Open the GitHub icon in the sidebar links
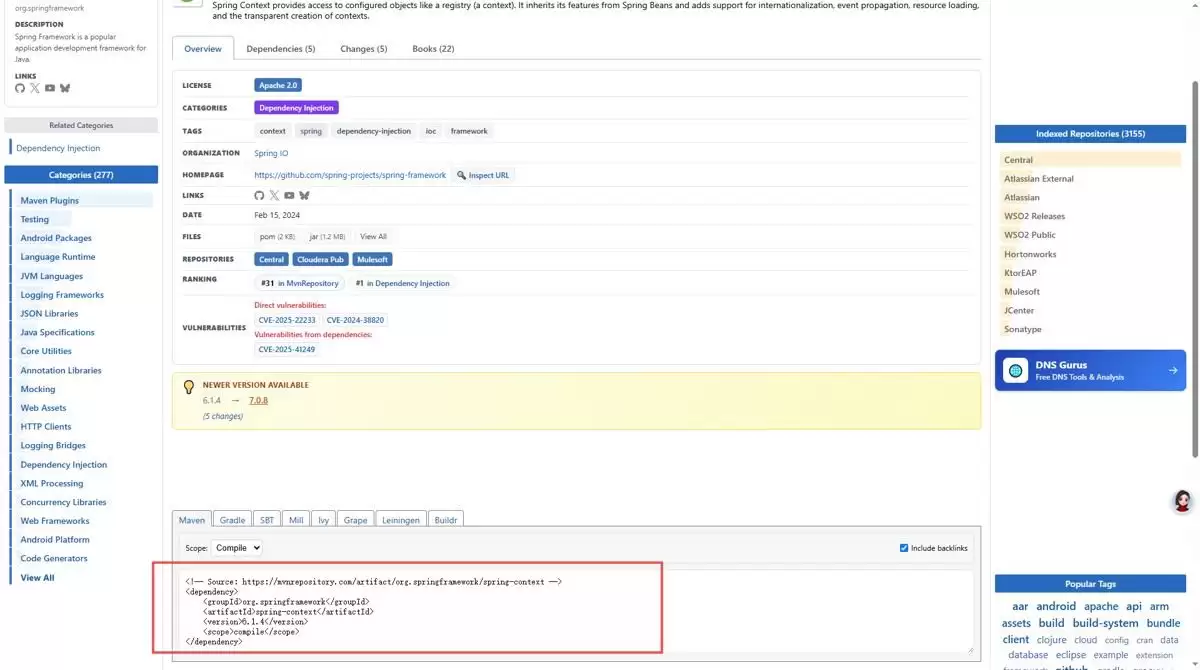Viewport: 1200px width, 670px height. tap(20, 88)
